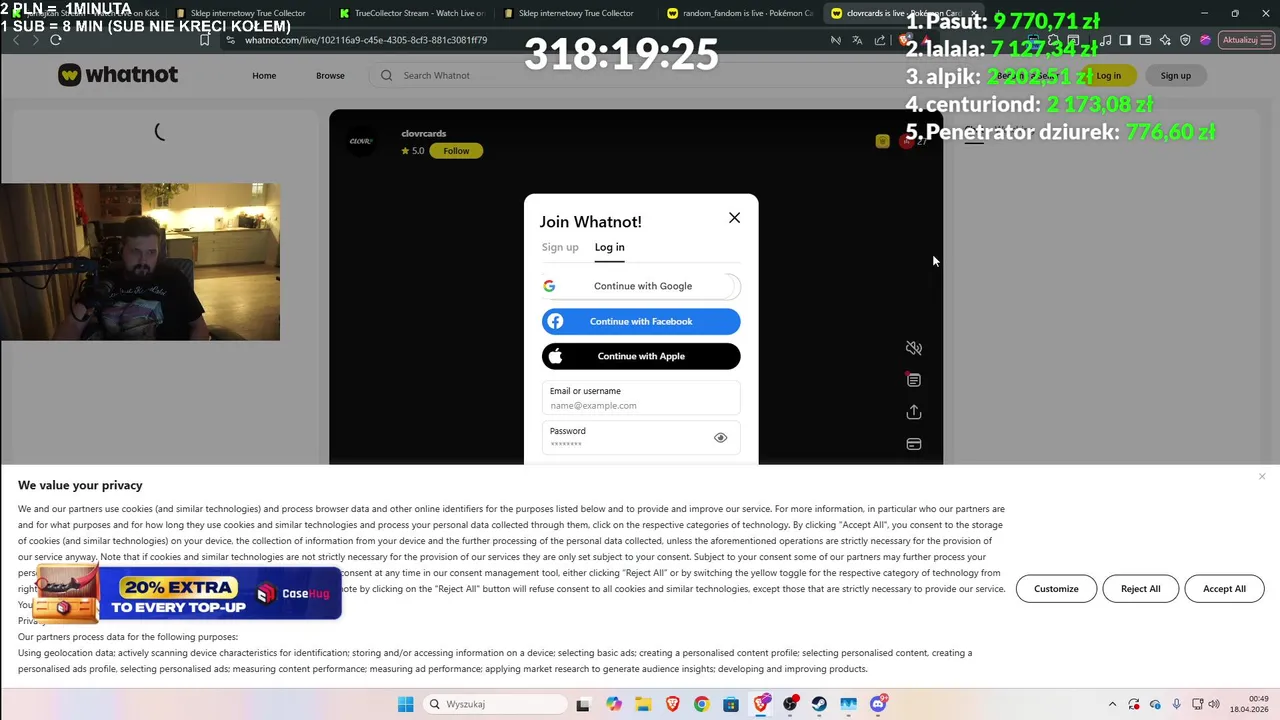The image size is (1280, 720).
Task: Continue with Google
Action: pyautogui.click(x=641, y=286)
